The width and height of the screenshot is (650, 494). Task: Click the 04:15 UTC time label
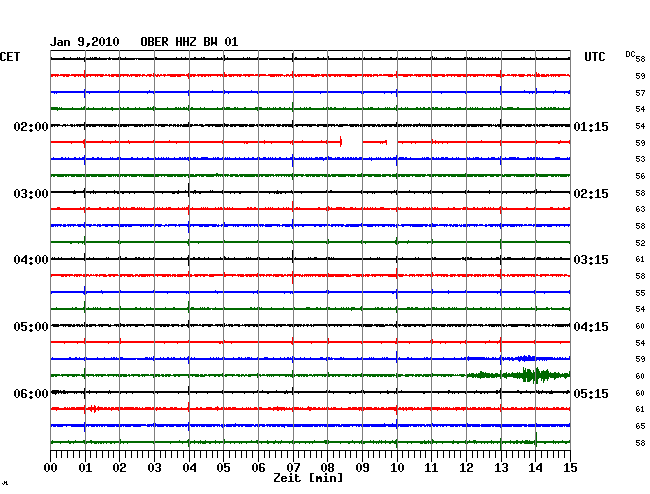click(x=591, y=327)
